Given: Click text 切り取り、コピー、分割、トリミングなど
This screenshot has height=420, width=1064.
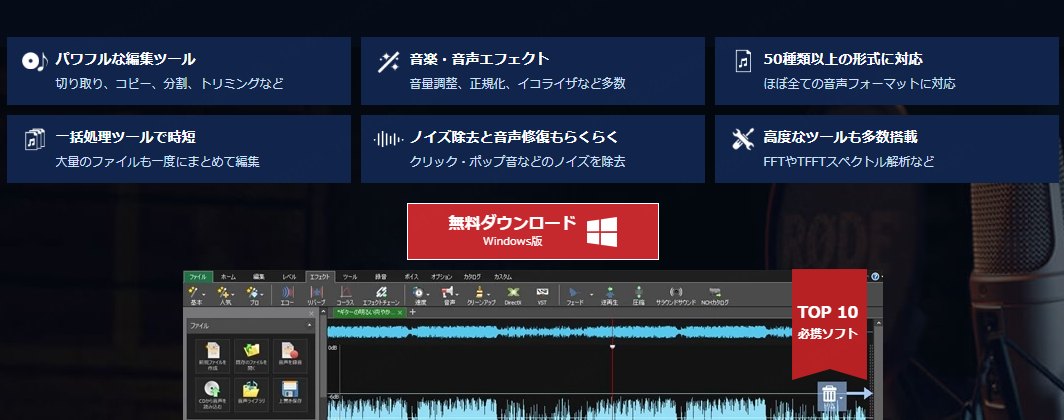Looking at the screenshot, I should coord(170,84).
